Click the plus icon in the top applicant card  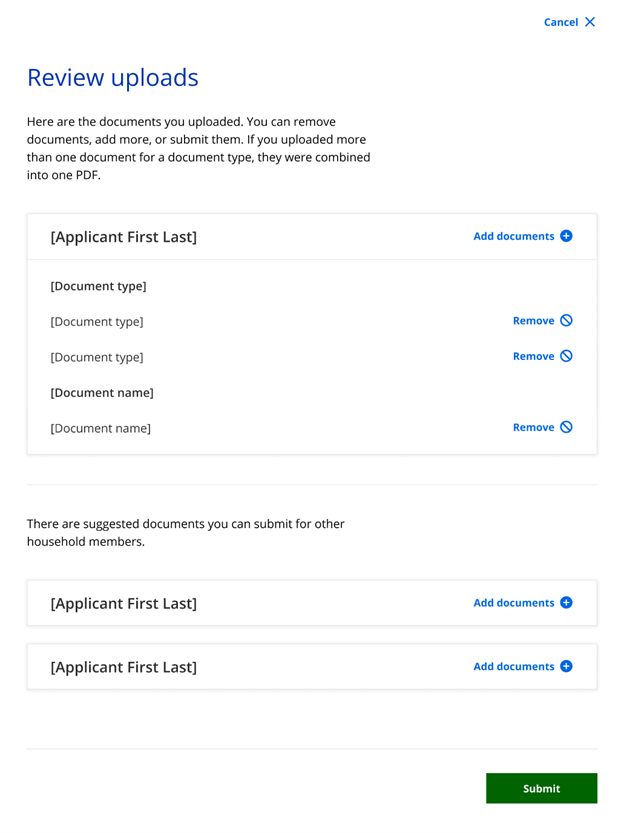(566, 236)
